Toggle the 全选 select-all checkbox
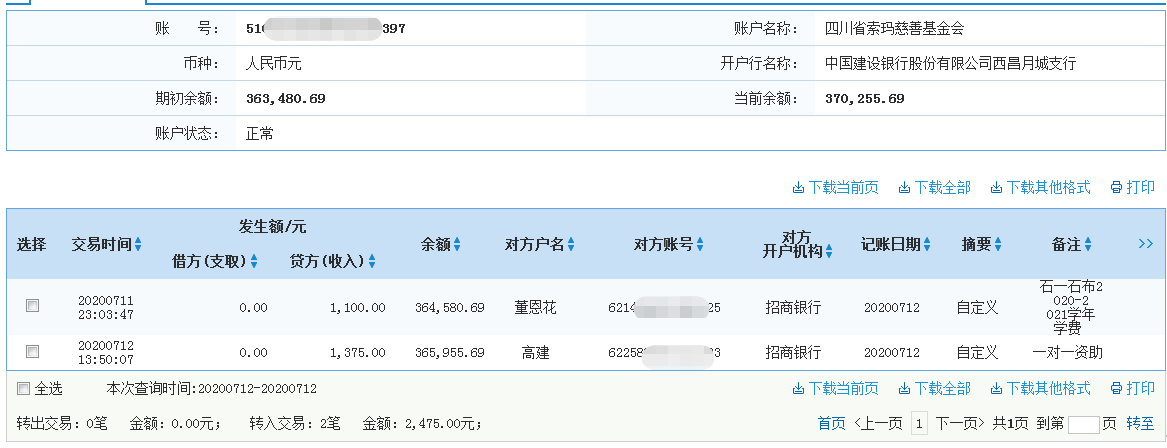 23,389
